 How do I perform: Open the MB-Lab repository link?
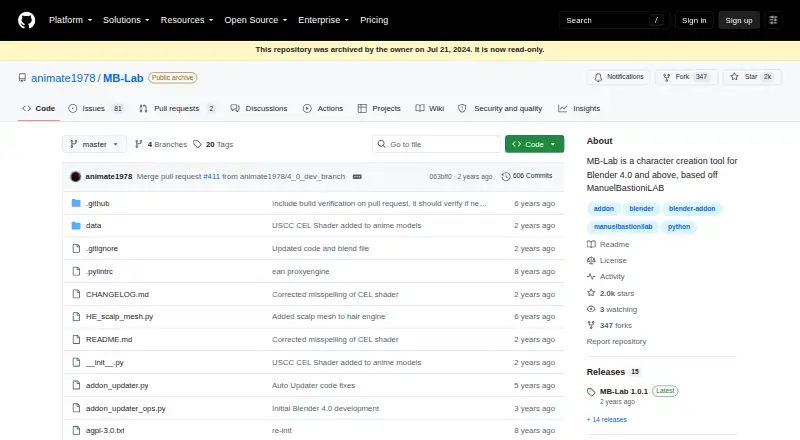123,78
